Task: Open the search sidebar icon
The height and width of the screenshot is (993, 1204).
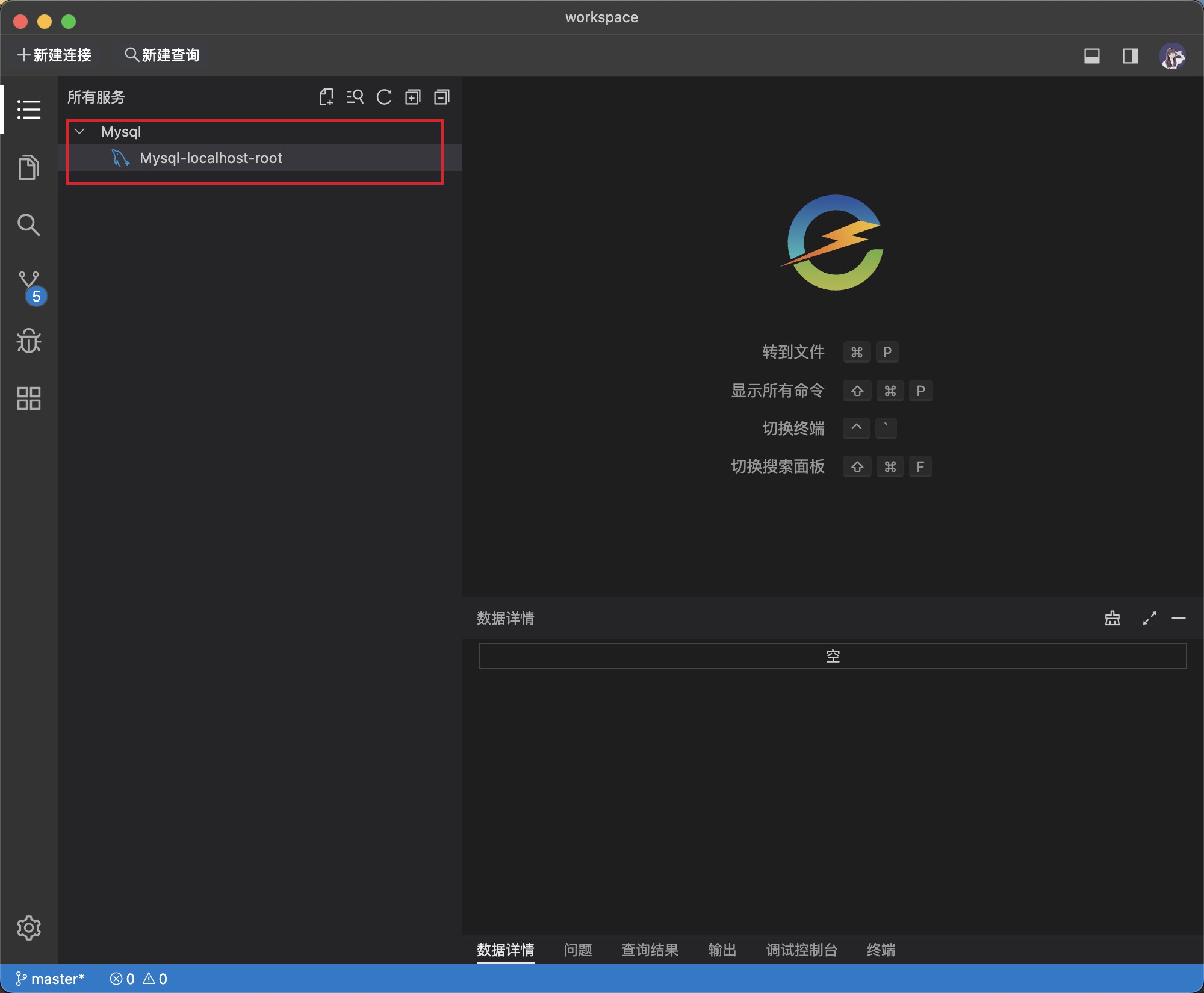Action: (x=28, y=224)
